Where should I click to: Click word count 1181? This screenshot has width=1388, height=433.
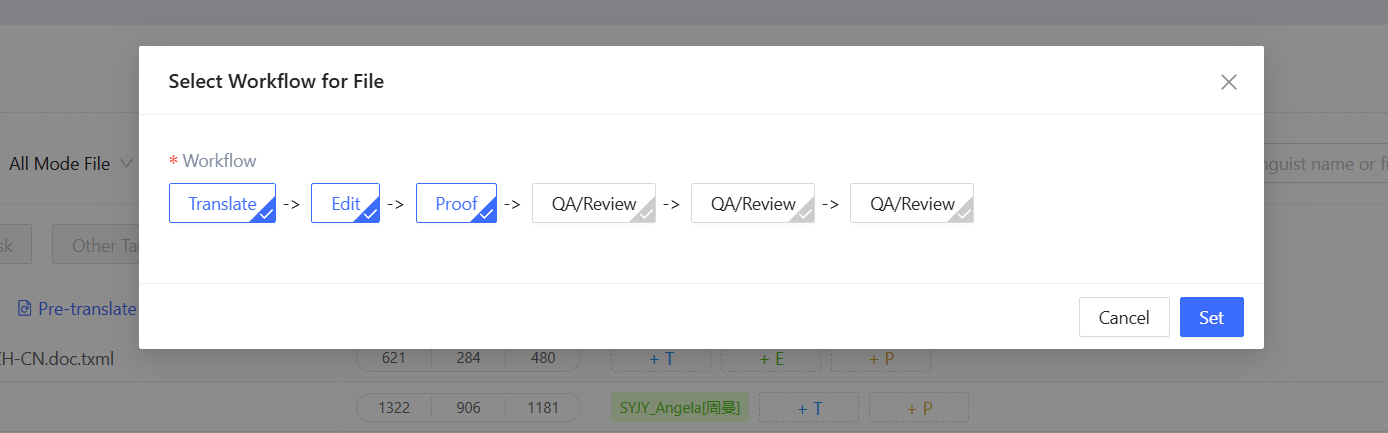(x=542, y=407)
